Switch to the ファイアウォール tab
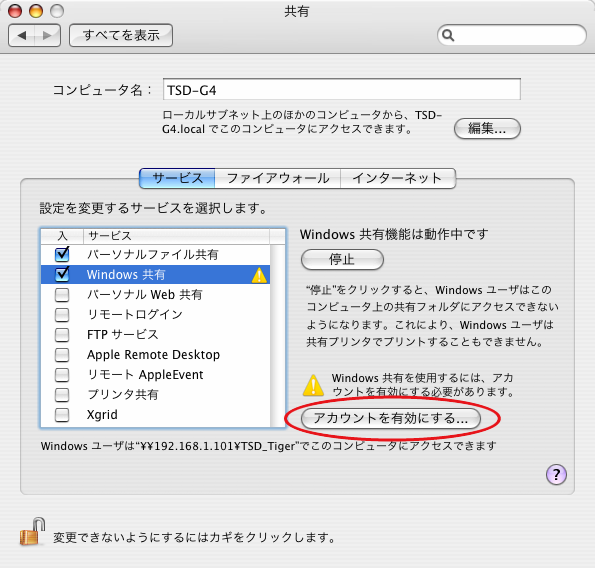This screenshot has height=568, width=595. click(278, 178)
